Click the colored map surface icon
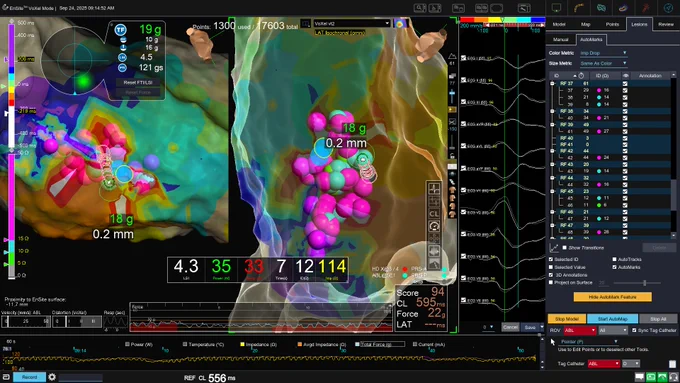Screen dimensions: 680x383 point(623,7)
